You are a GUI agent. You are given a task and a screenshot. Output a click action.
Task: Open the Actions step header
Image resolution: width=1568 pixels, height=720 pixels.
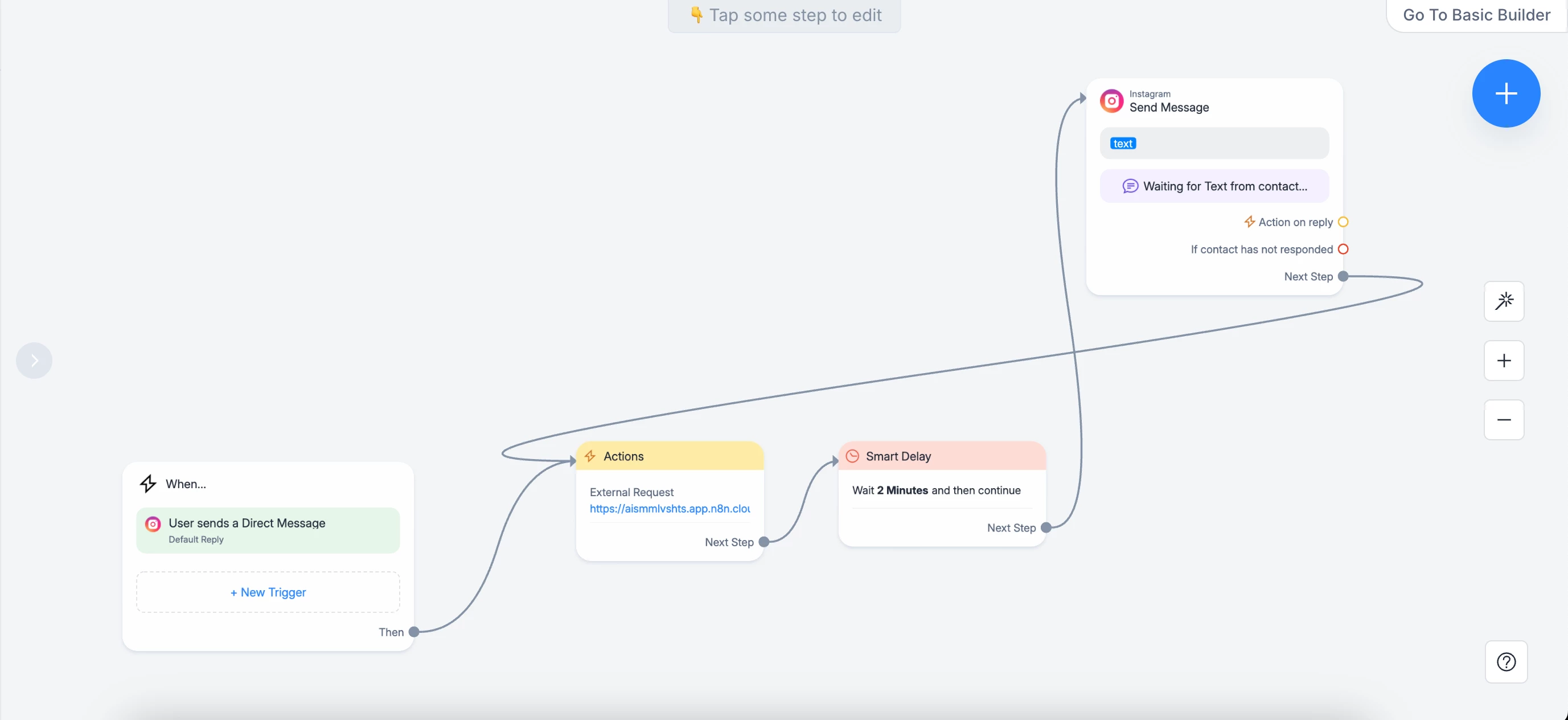click(x=670, y=456)
